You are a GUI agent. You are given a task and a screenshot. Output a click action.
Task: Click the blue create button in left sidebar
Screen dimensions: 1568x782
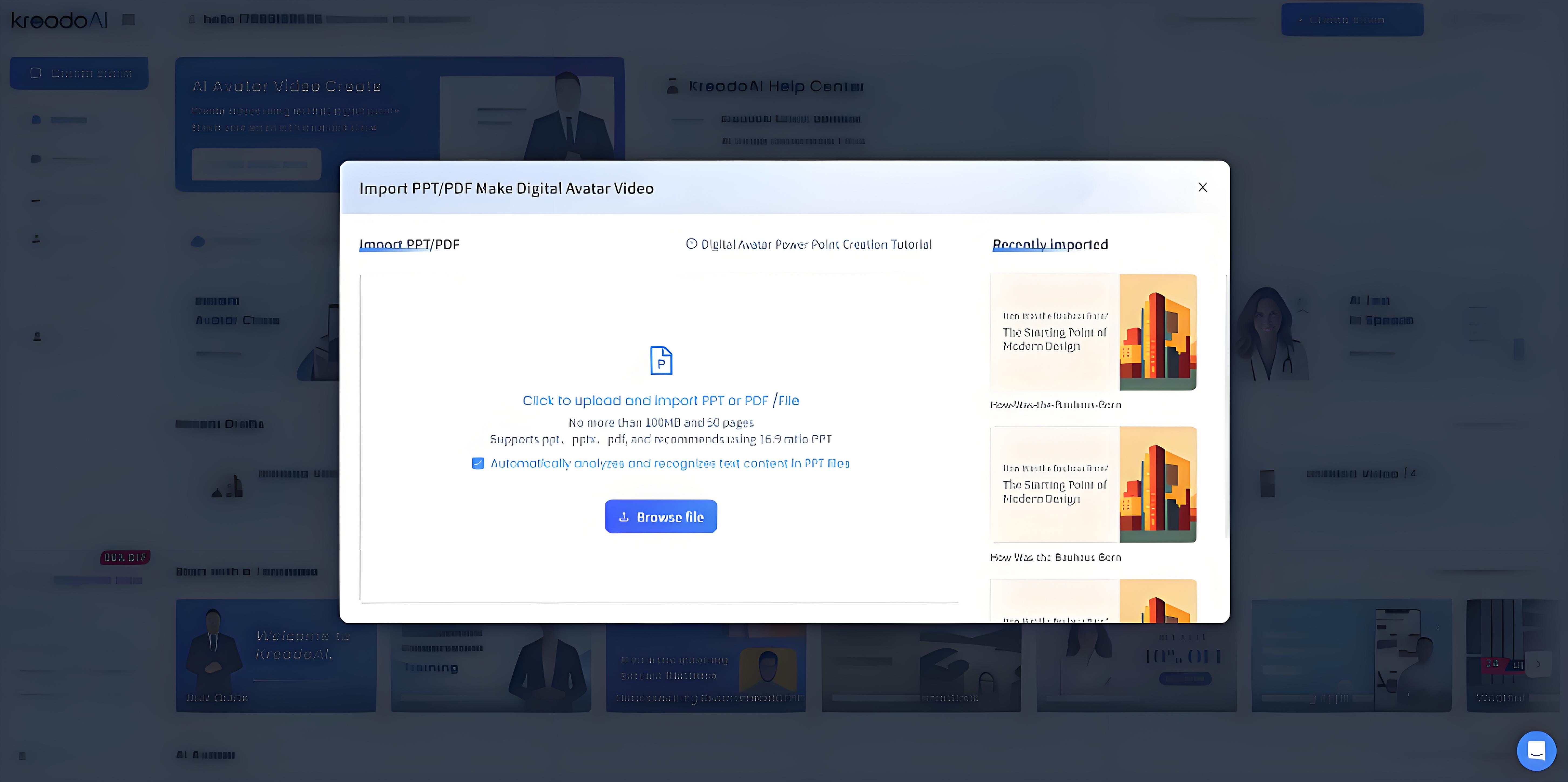[79, 73]
